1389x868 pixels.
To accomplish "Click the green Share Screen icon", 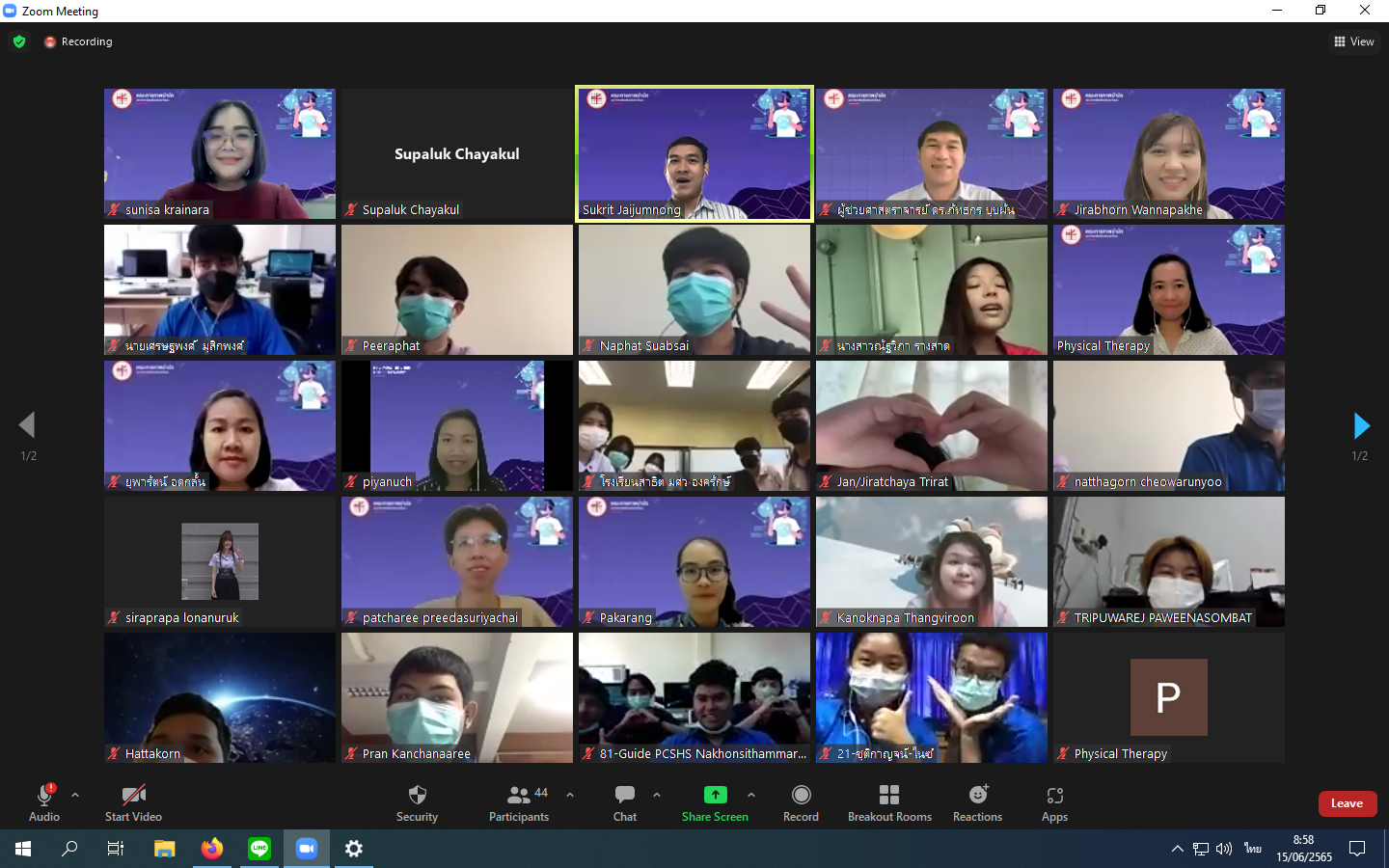I will click(715, 795).
